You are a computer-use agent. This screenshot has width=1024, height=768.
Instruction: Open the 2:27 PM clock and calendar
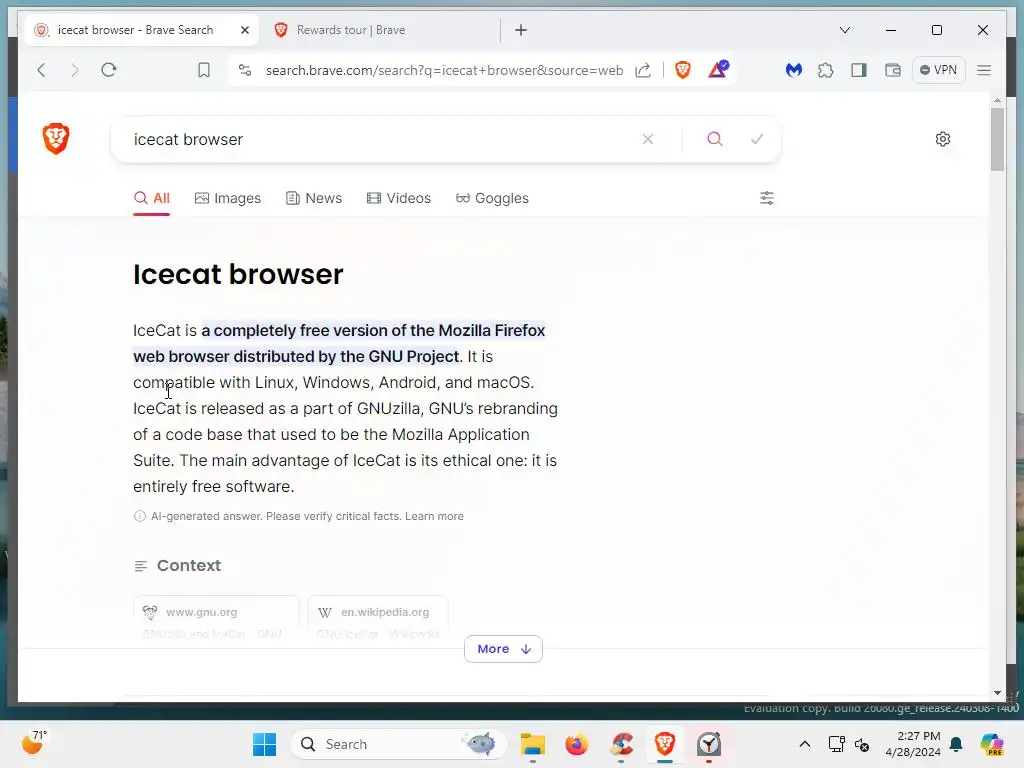[x=912, y=744]
